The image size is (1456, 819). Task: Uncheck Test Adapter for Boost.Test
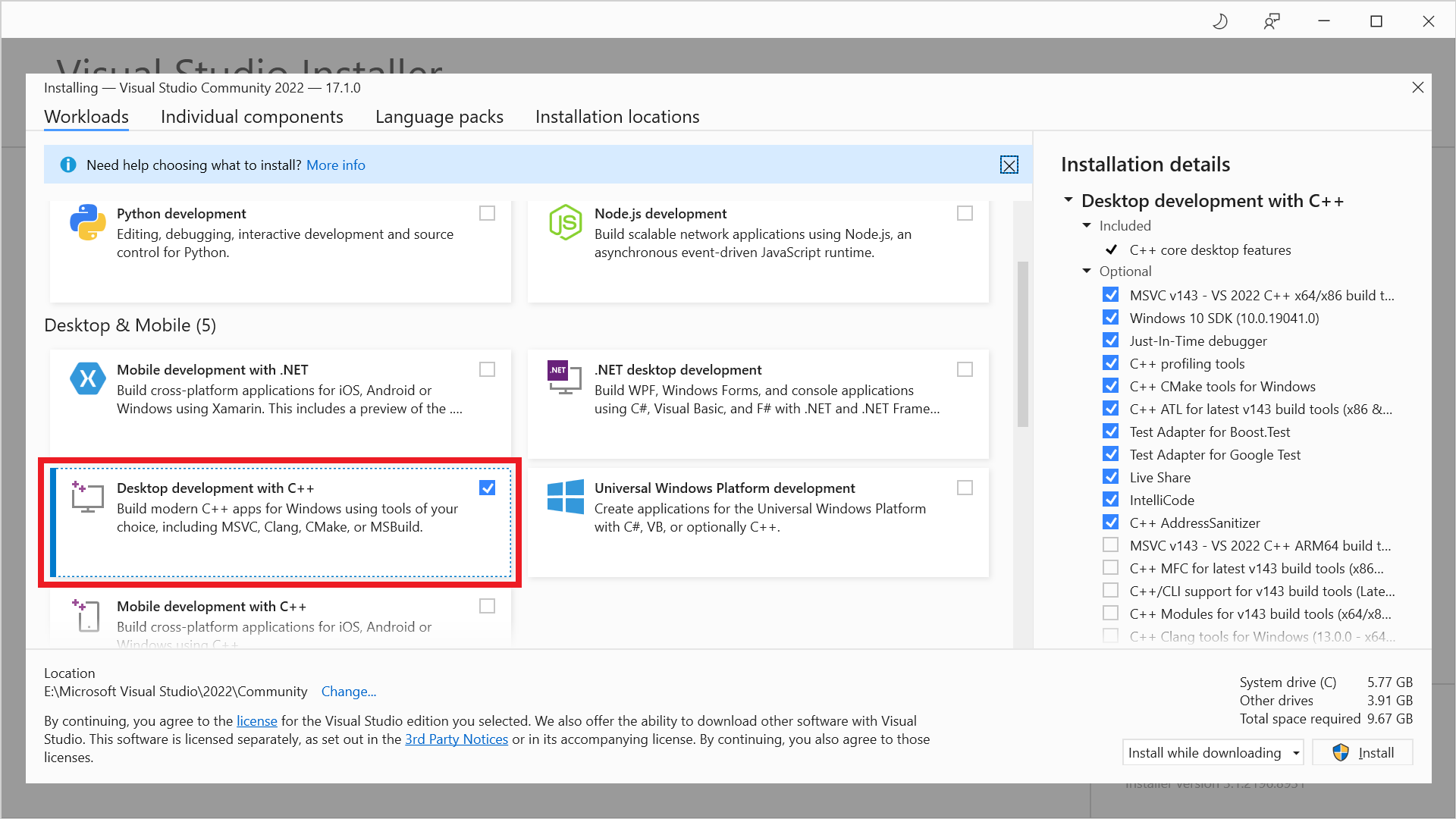pyautogui.click(x=1110, y=431)
